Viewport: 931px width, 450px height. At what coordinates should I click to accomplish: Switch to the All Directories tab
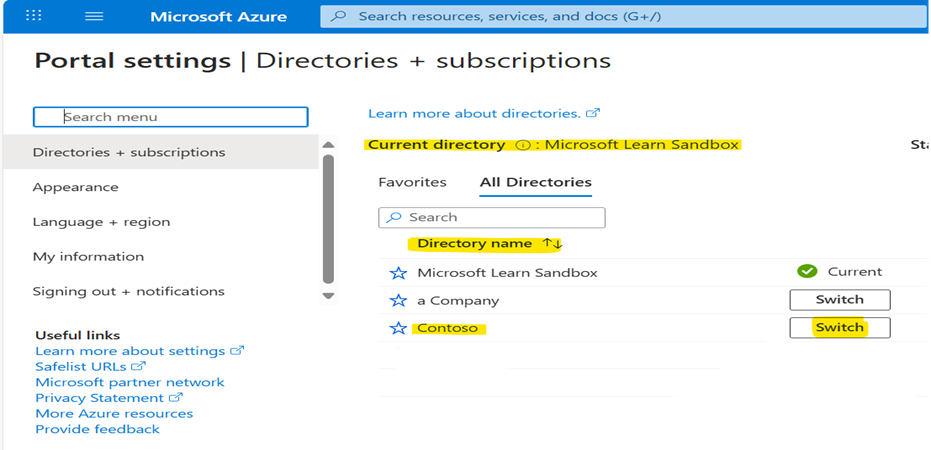(536, 182)
